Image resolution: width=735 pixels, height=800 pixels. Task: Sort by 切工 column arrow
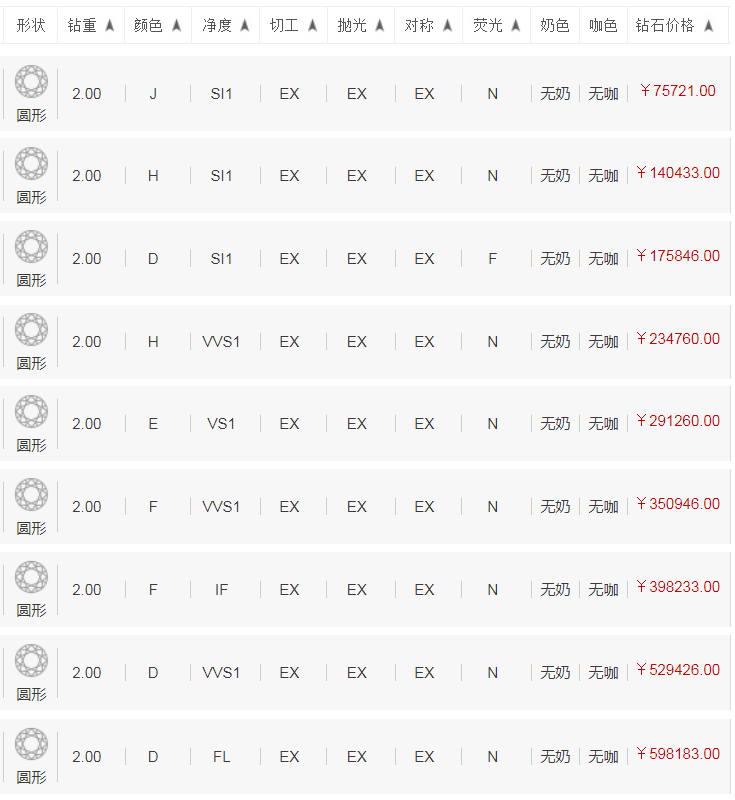coord(312,26)
